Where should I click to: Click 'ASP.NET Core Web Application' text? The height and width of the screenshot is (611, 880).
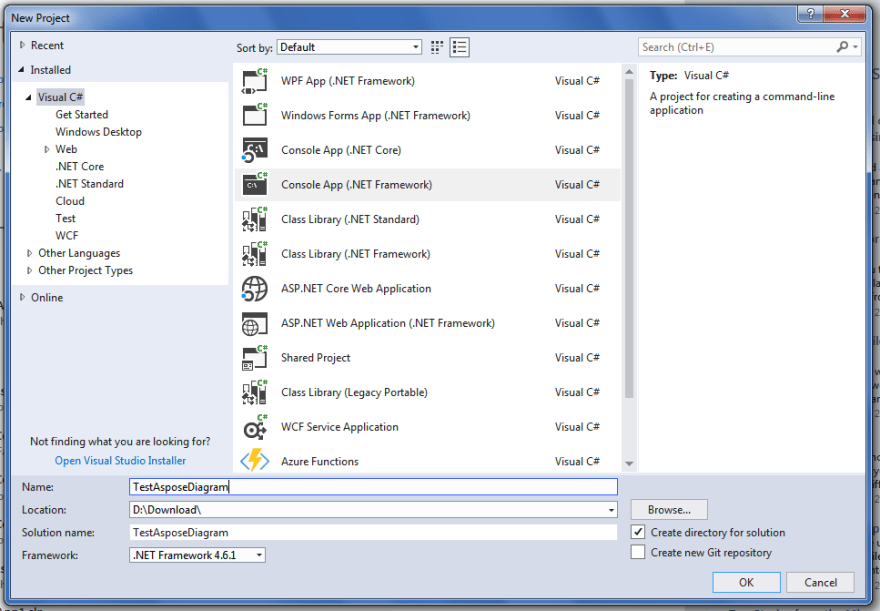(x=356, y=288)
